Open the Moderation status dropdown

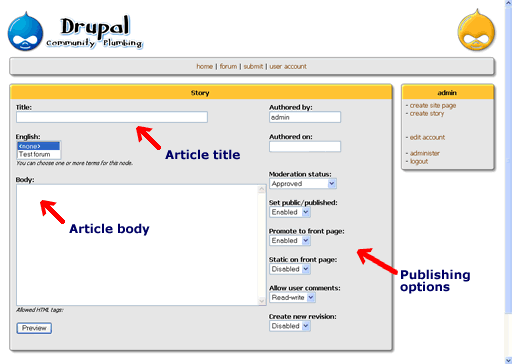coord(303,183)
